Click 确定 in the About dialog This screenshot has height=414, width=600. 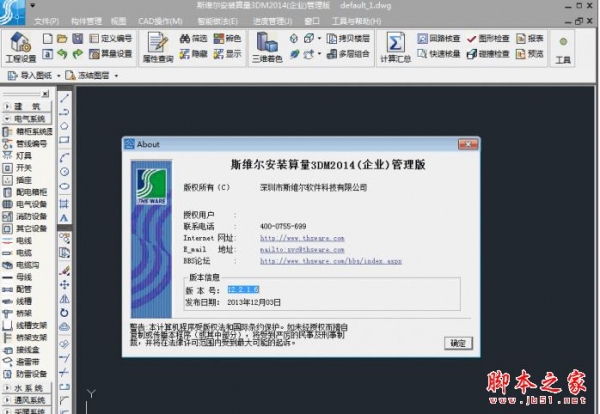(458, 343)
